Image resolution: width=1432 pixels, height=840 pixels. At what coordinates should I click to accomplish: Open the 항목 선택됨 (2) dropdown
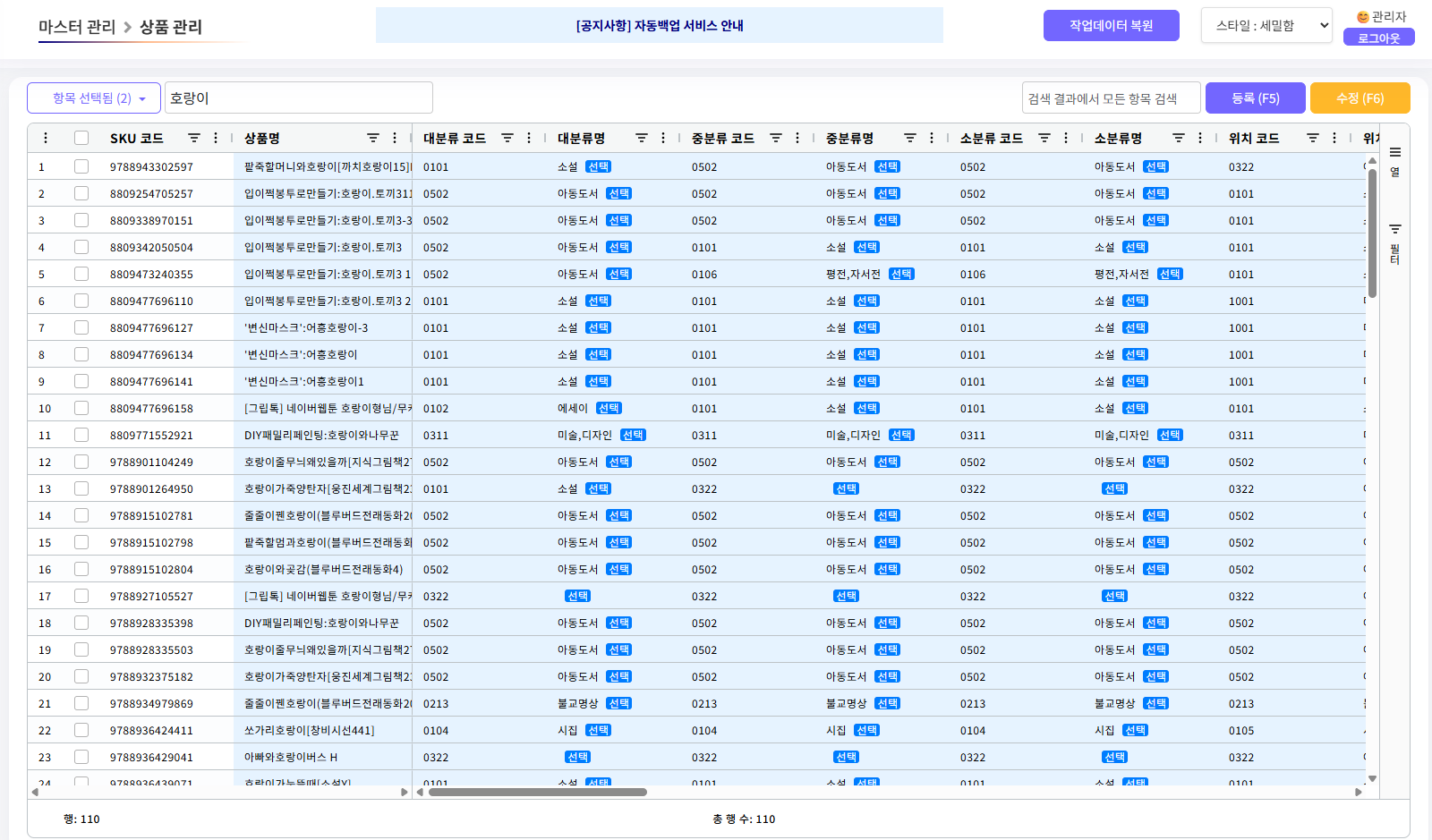tap(94, 98)
